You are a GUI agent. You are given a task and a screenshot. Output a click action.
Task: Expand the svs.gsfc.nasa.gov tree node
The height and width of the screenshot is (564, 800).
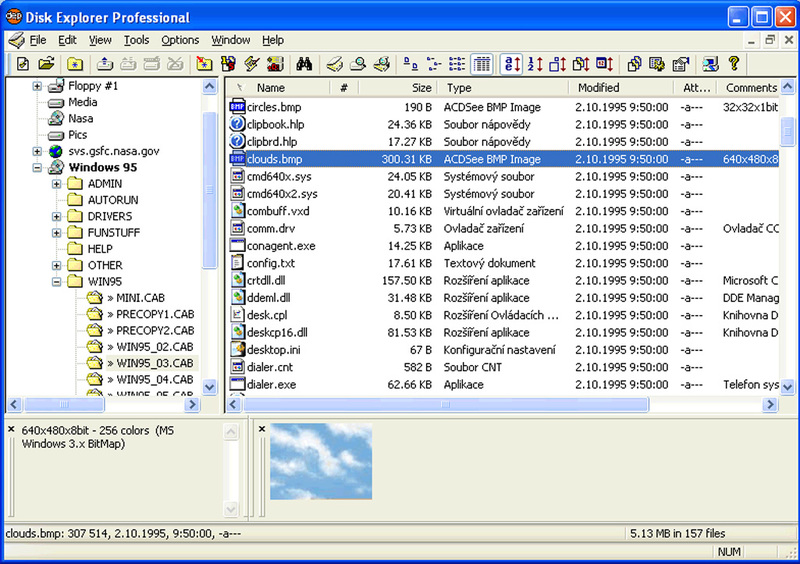coord(37,151)
